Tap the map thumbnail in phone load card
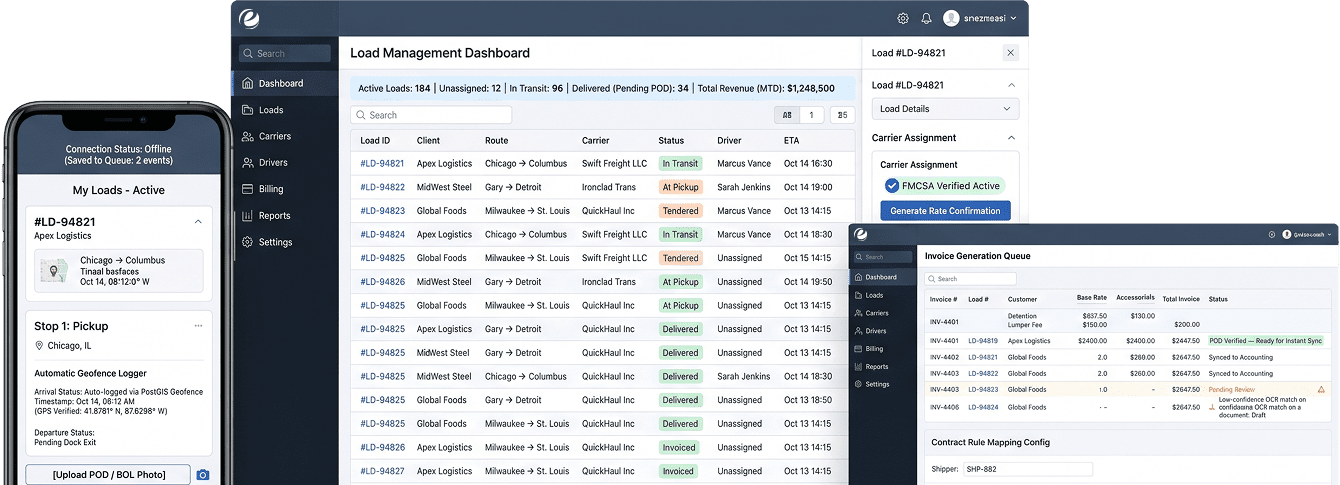The width and height of the screenshot is (1340, 485). click(54, 270)
